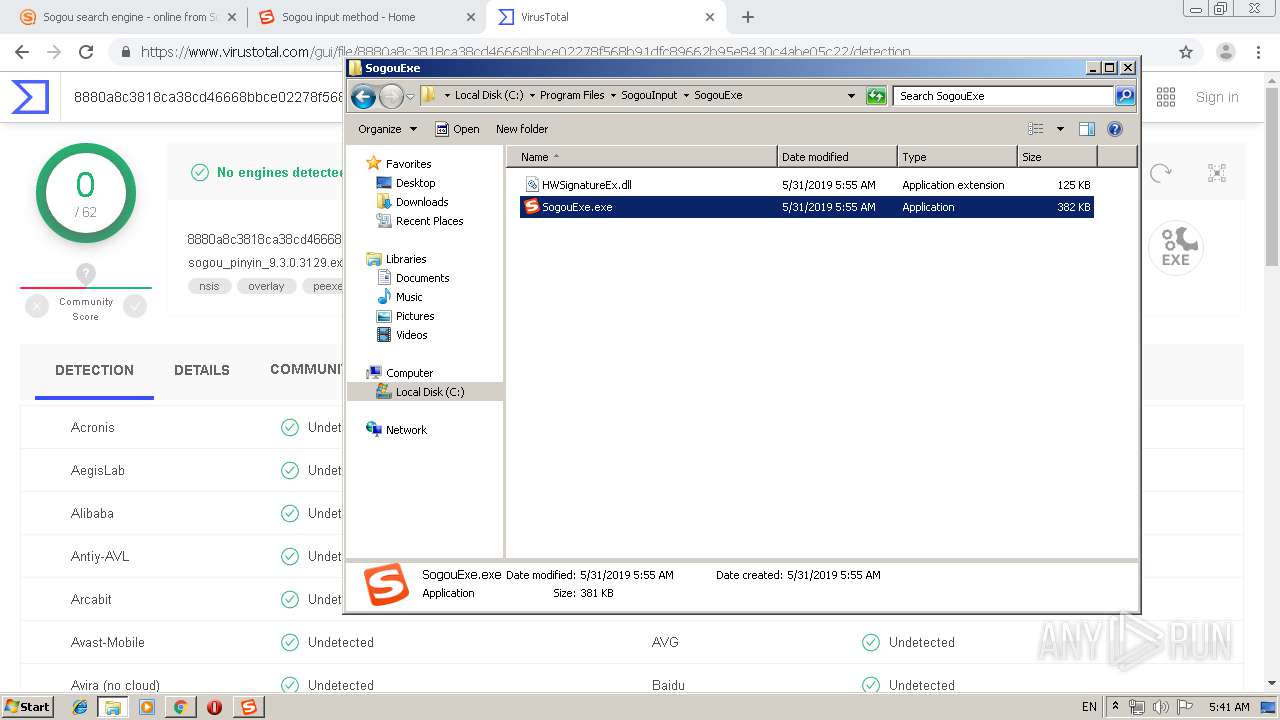Click the overlay tag on VirusTotal
The width and height of the screenshot is (1280, 720).
point(266,286)
